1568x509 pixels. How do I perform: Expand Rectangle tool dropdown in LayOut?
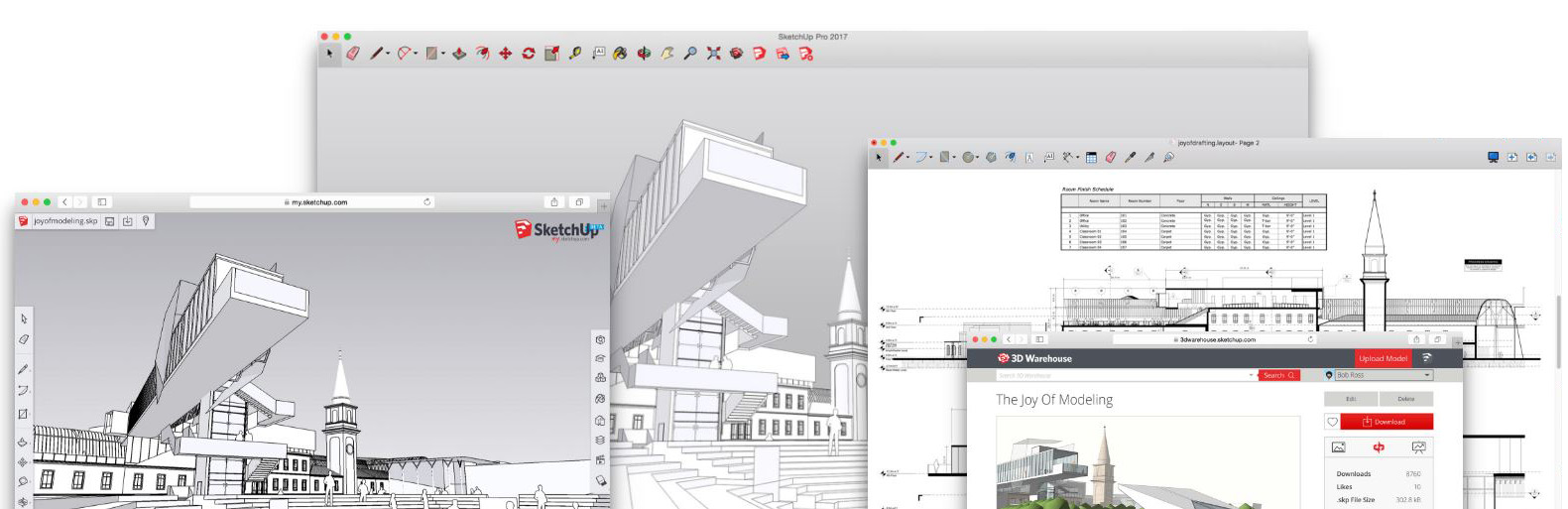tap(954, 157)
